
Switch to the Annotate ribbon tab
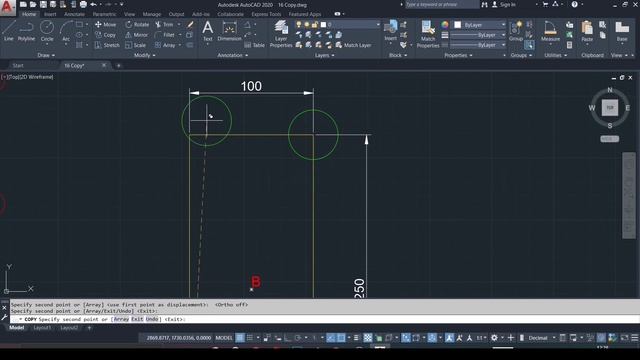coord(74,14)
